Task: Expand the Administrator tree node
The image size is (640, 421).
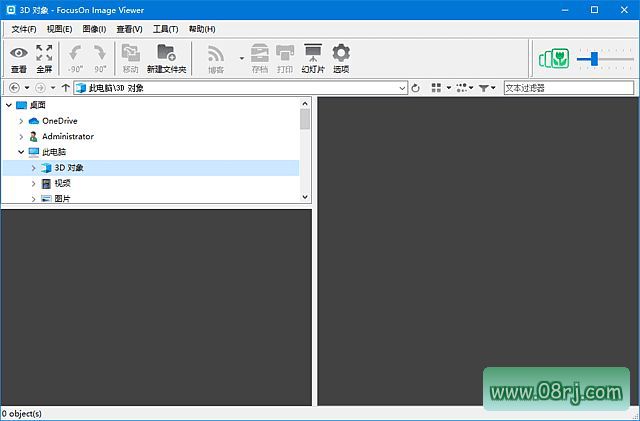Action: click(x=21, y=136)
